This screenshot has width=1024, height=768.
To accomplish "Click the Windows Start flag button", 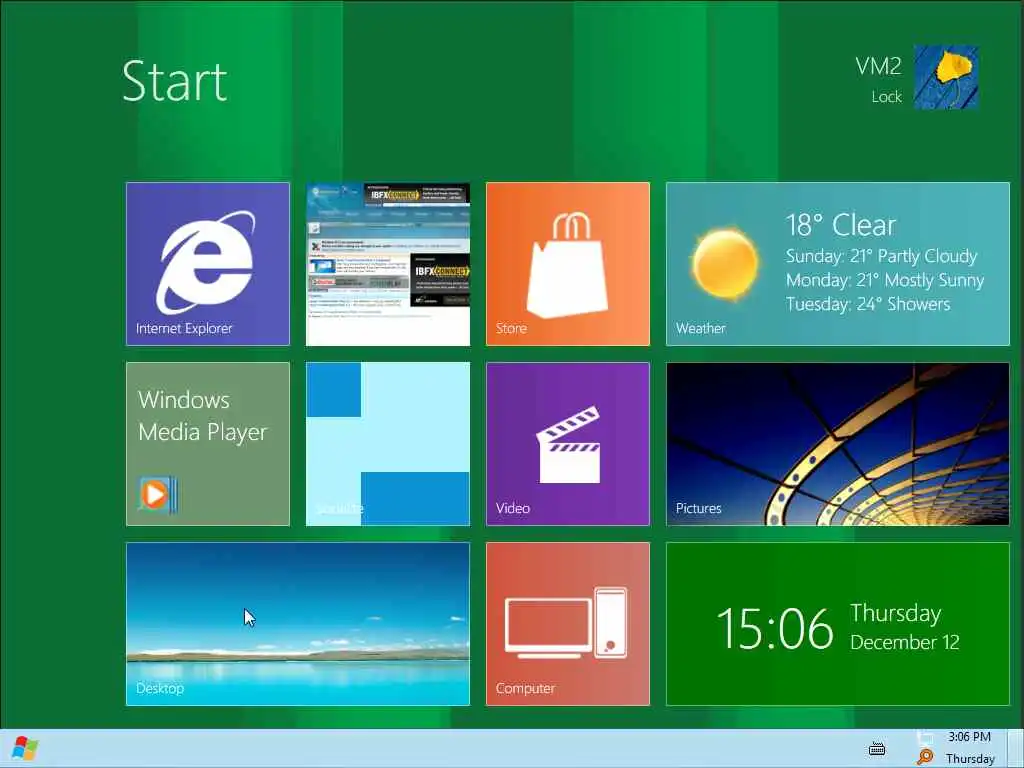I will pyautogui.click(x=25, y=748).
